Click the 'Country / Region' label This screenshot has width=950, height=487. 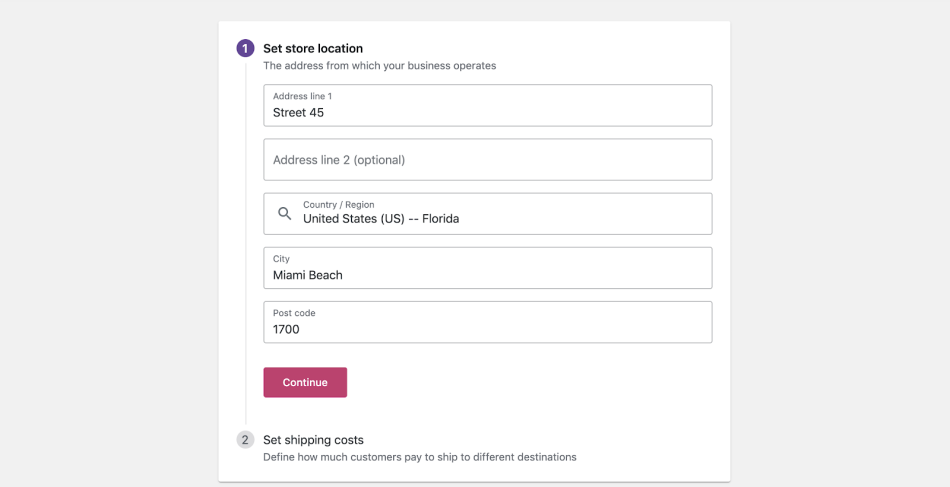point(339,205)
